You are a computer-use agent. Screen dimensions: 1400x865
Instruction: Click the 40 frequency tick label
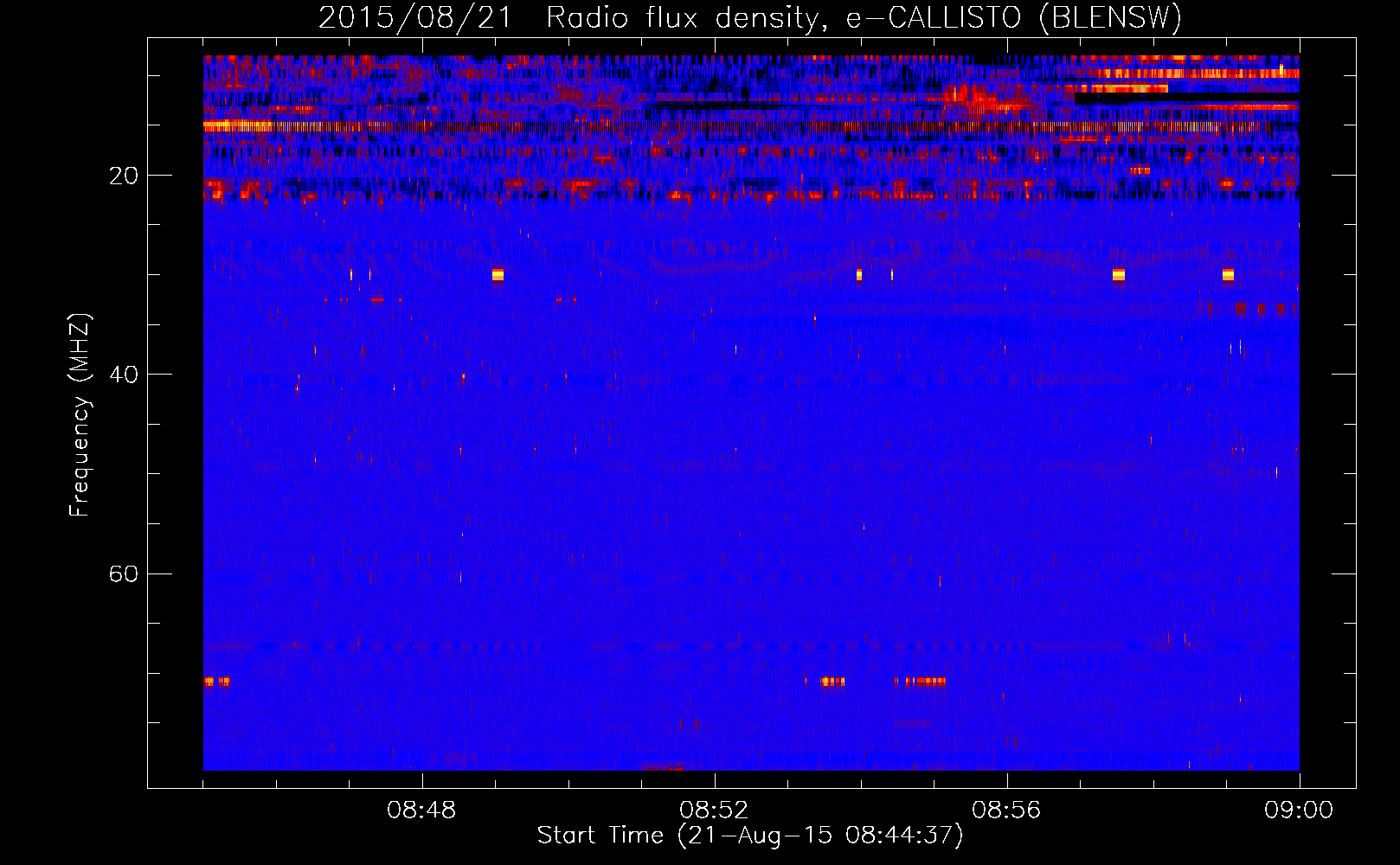pyautogui.click(x=124, y=375)
